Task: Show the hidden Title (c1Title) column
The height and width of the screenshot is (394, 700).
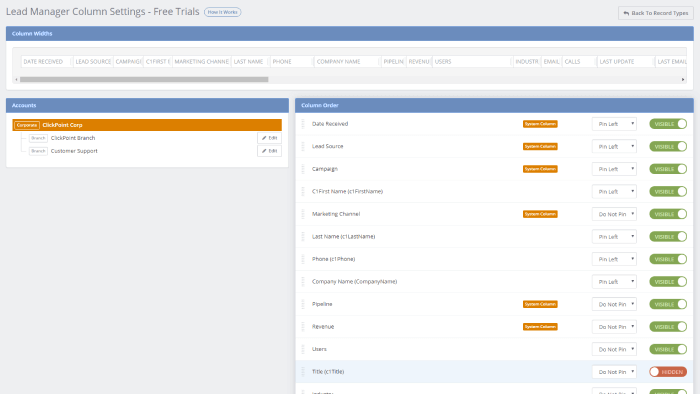Action: coord(668,372)
